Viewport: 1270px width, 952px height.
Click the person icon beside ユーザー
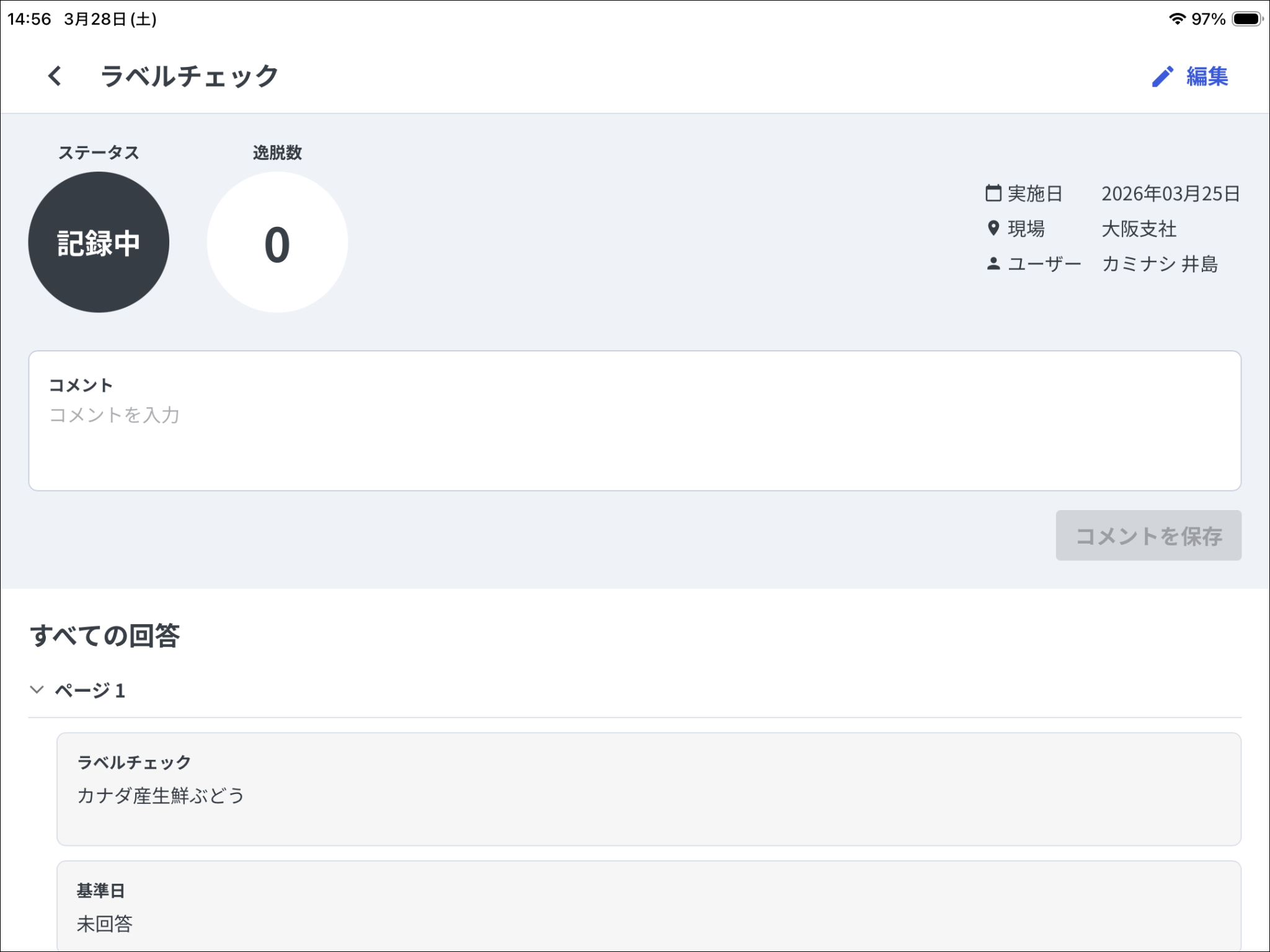click(x=993, y=264)
